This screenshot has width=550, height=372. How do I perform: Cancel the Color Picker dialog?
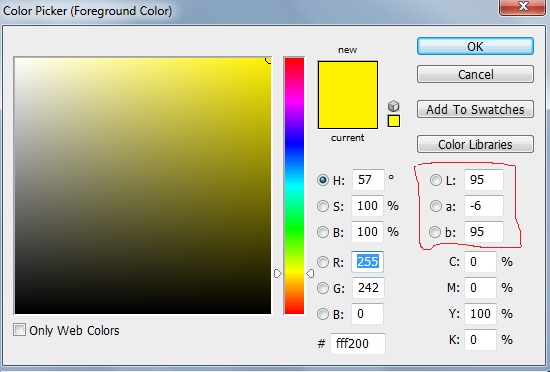[x=475, y=74]
